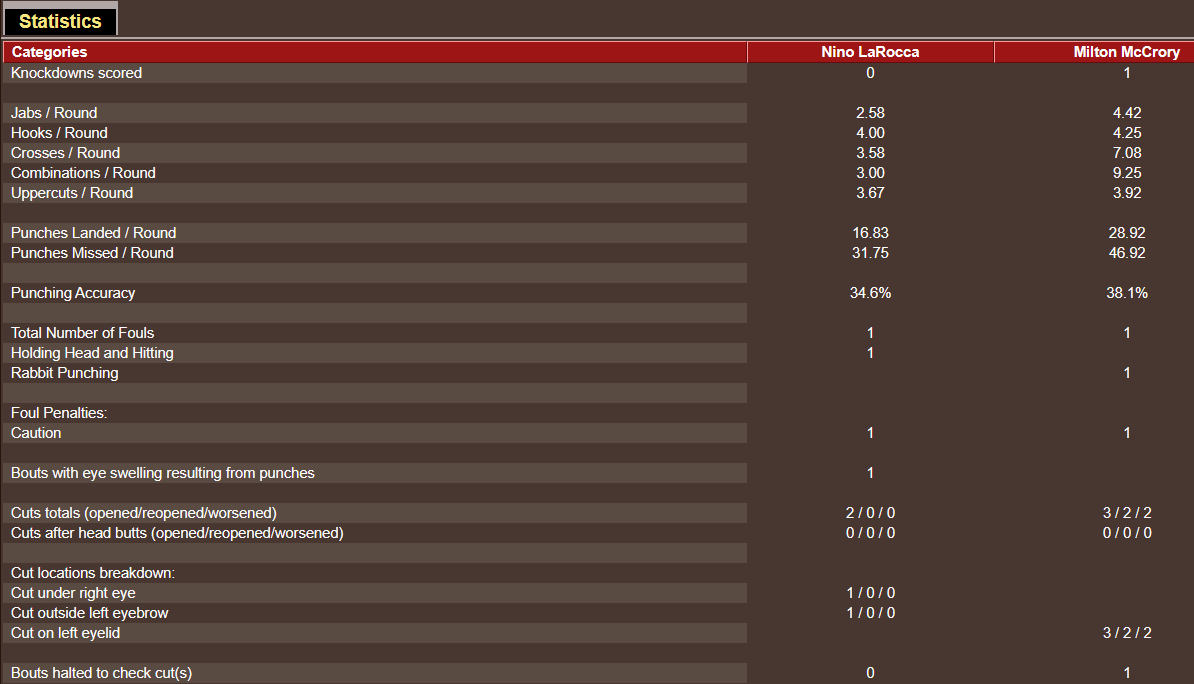
Task: Click McCrory's combinations value 9.25
Action: pos(1127,173)
